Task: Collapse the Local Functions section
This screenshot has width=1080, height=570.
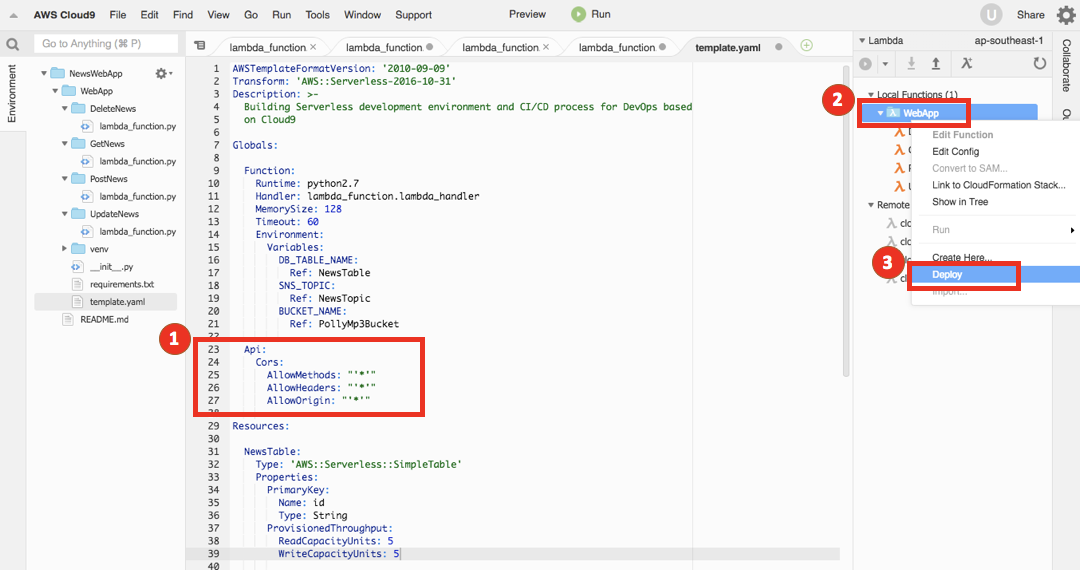Action: click(x=871, y=94)
